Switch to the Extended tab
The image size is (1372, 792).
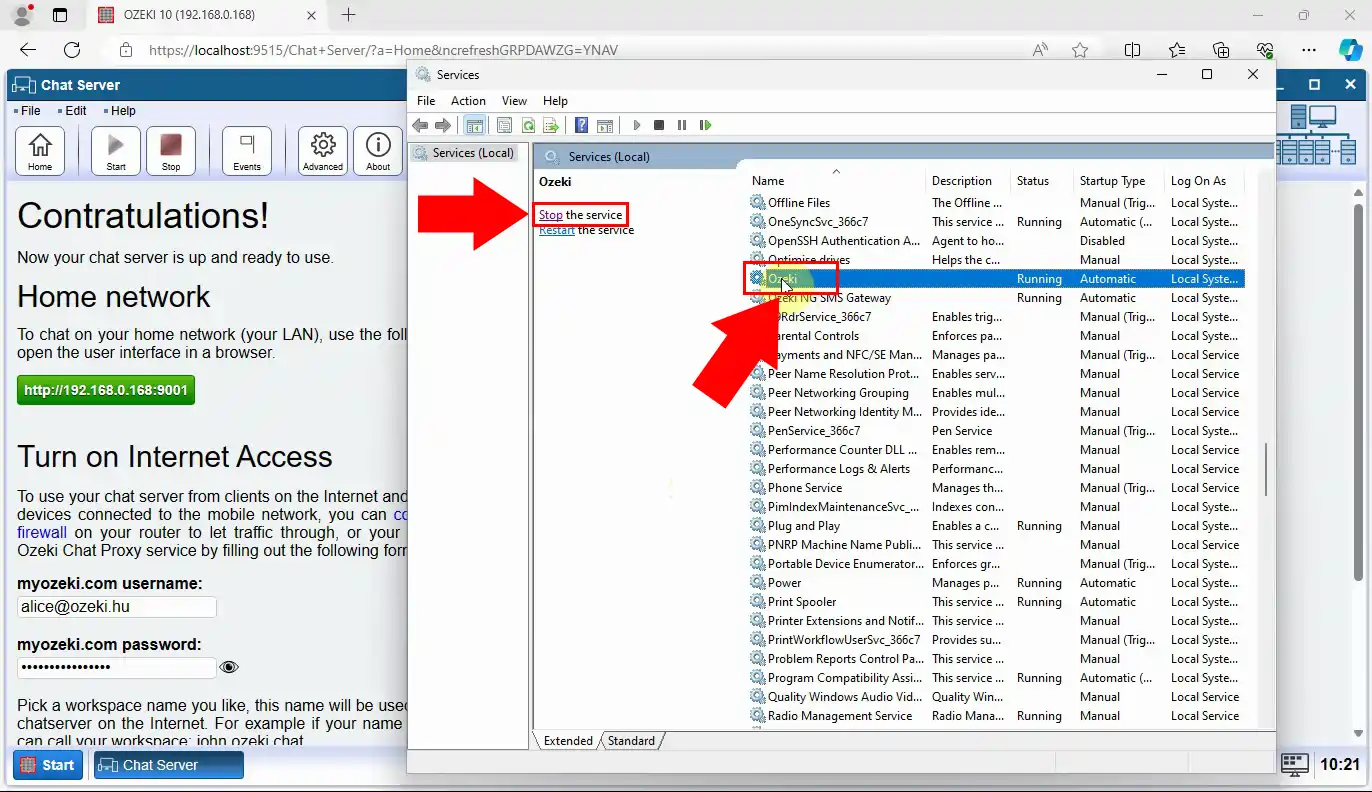click(568, 741)
